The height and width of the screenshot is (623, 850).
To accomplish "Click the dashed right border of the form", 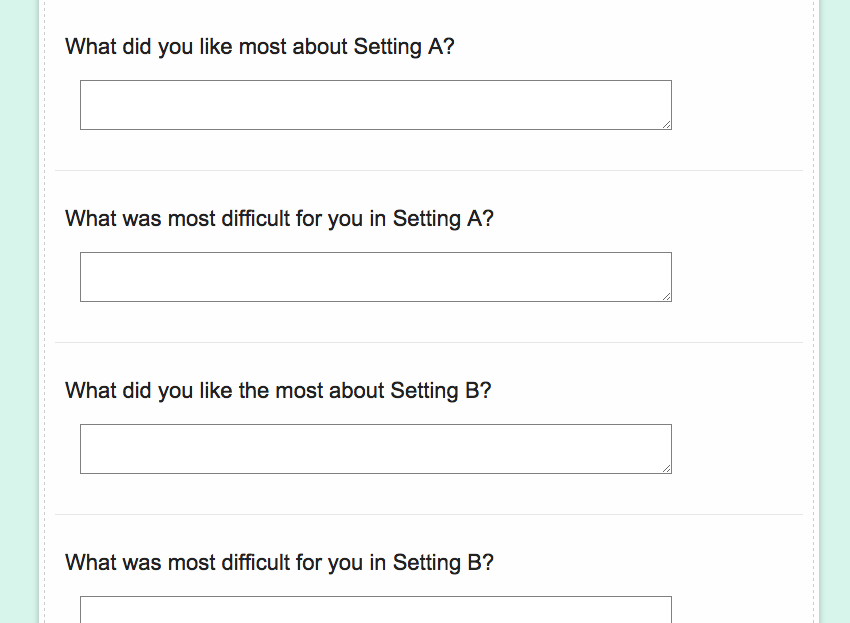I will pyautogui.click(x=814, y=300).
